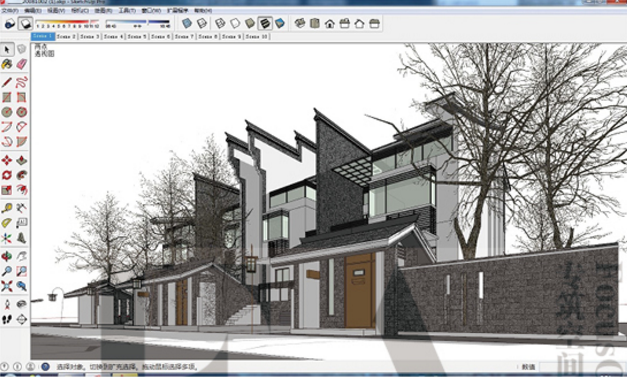This screenshot has width=627, height=377.
Task: Choose the Dimension tool
Action: click(x=22, y=208)
